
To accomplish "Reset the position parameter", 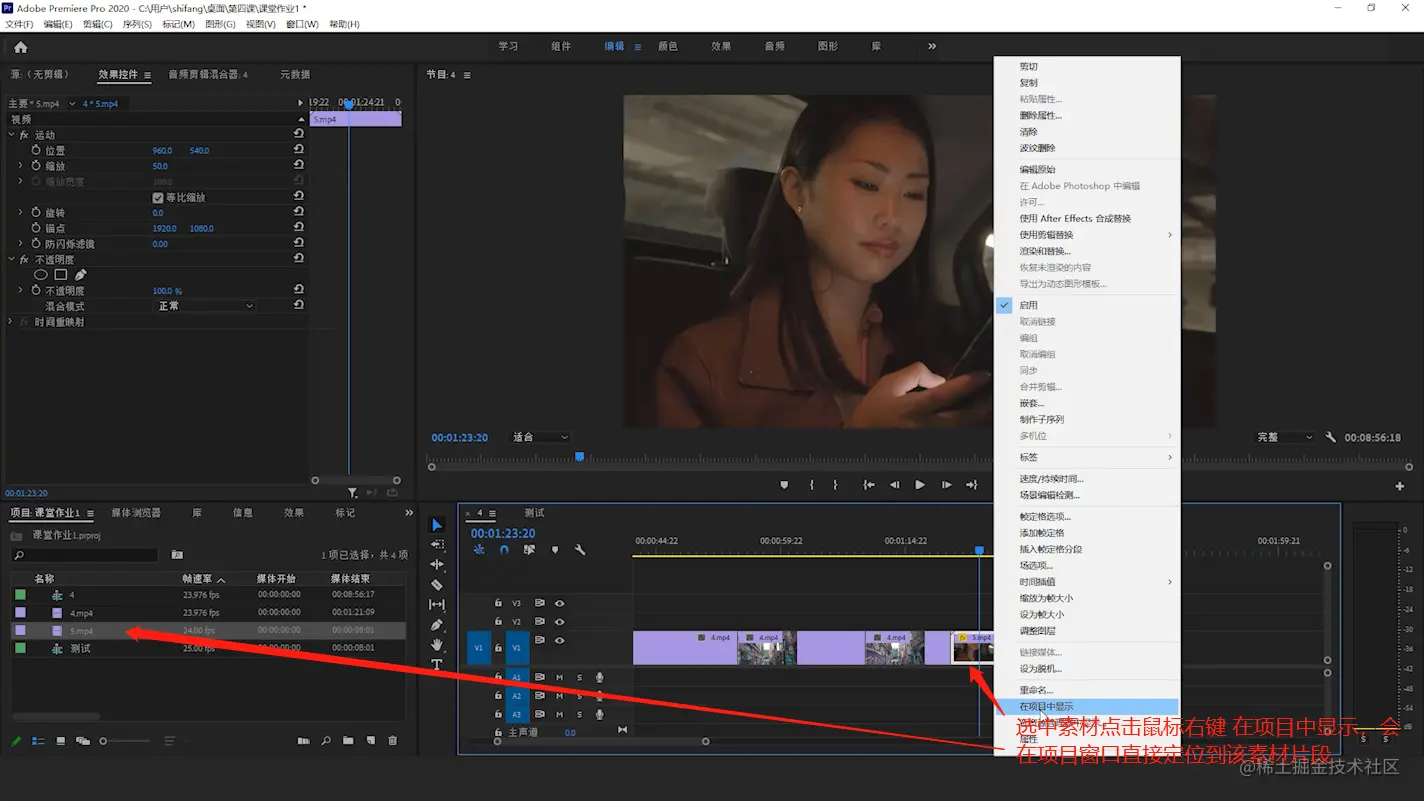I will click(299, 149).
